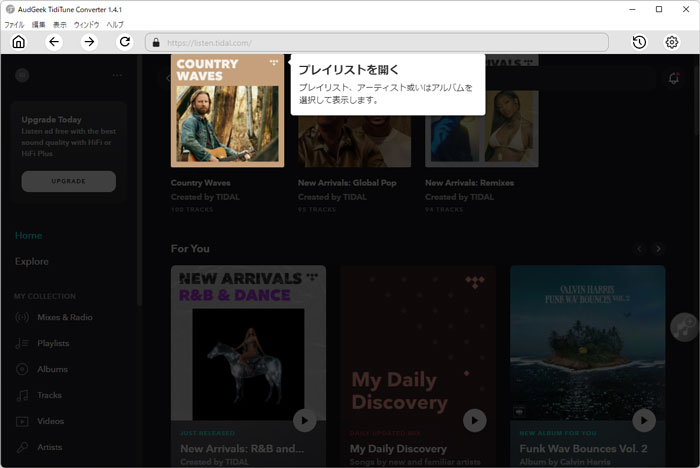Open New Arrivals: Global Pop cover
Screen dimensions: 700x468
354,142
